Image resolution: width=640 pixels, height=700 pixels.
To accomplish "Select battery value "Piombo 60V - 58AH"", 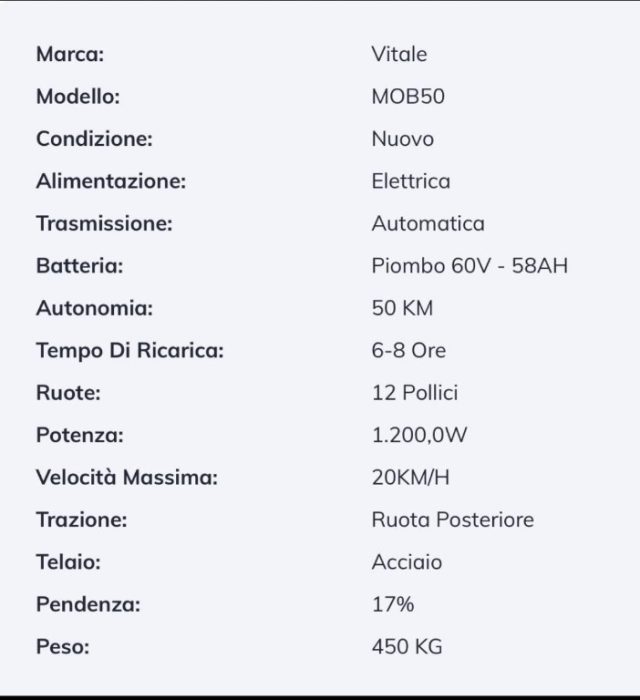I will click(470, 266).
